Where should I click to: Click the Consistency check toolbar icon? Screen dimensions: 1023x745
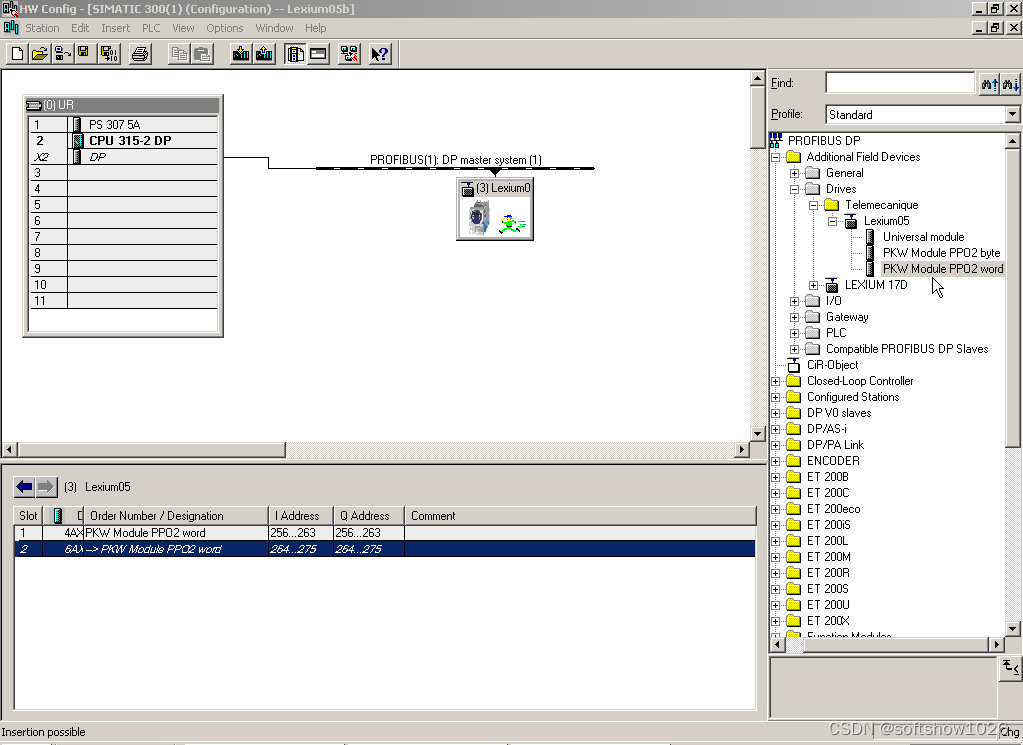[x=349, y=53]
